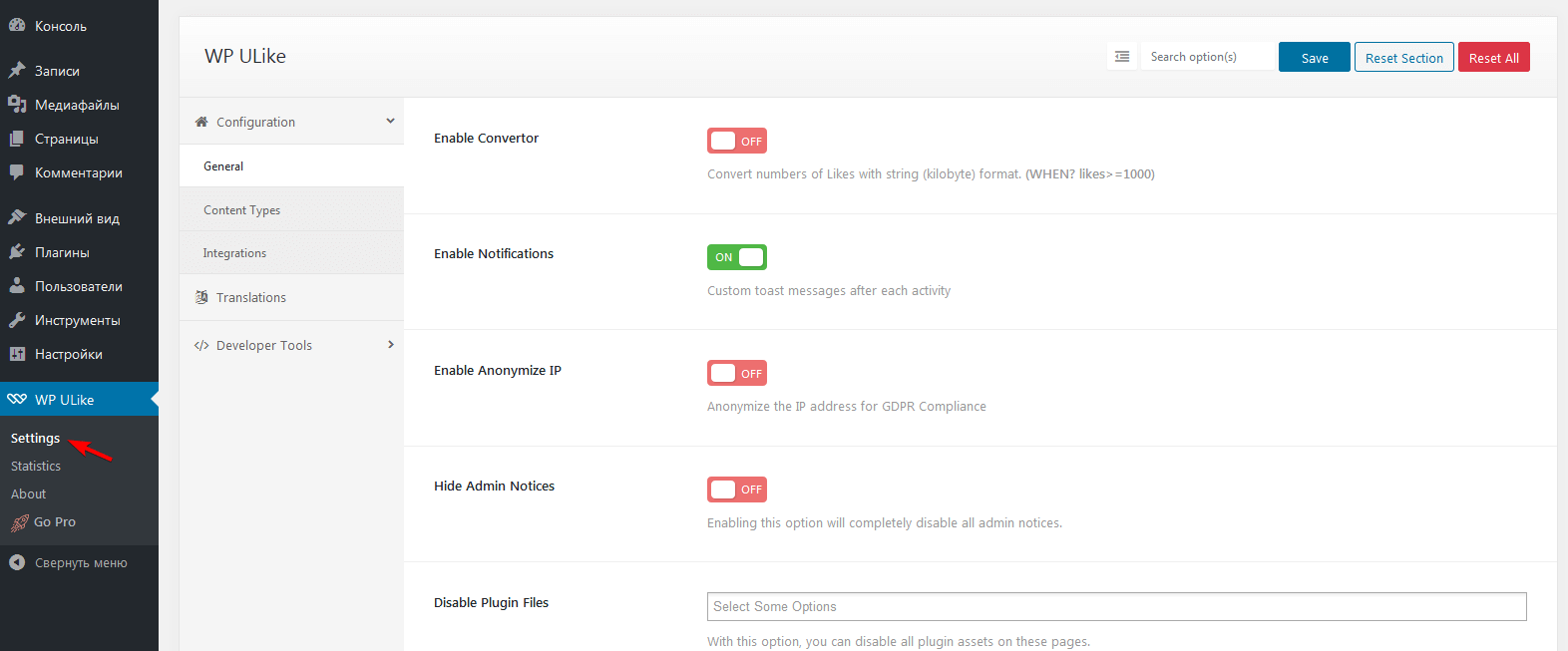
Task: Turn off Enable Notifications switch
Action: click(737, 257)
